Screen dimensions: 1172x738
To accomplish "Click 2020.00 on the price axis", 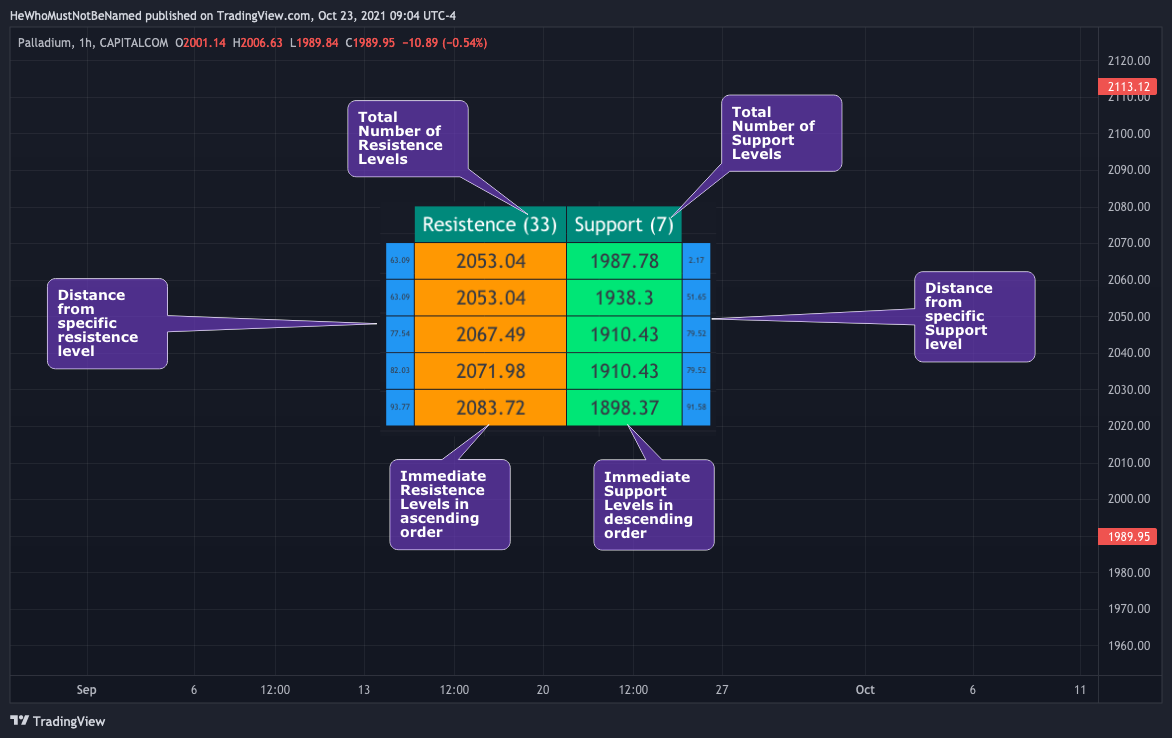I will point(1129,425).
